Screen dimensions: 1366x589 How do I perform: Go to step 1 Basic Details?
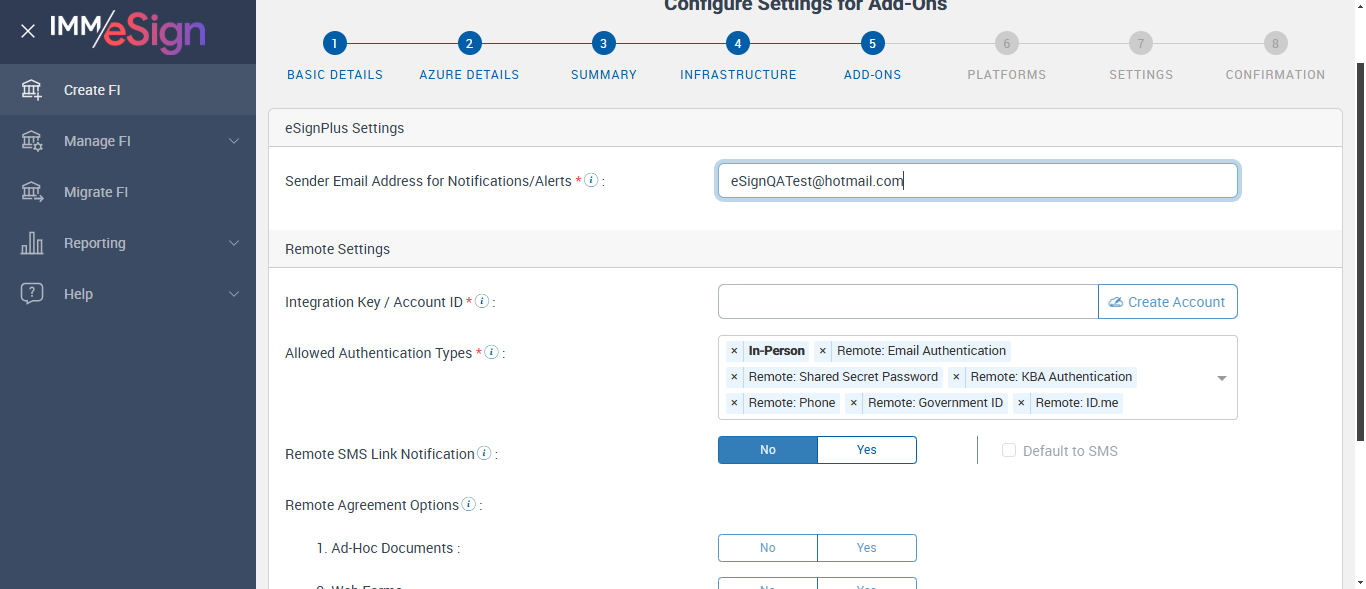335,43
